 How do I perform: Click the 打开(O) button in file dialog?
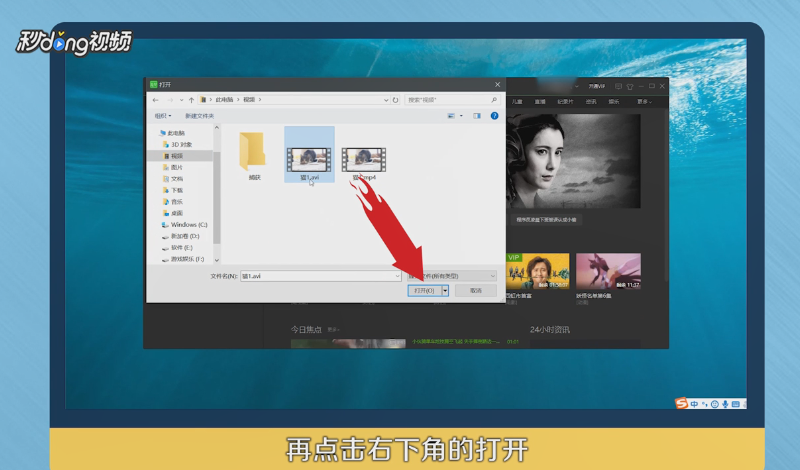pyautogui.click(x=424, y=290)
